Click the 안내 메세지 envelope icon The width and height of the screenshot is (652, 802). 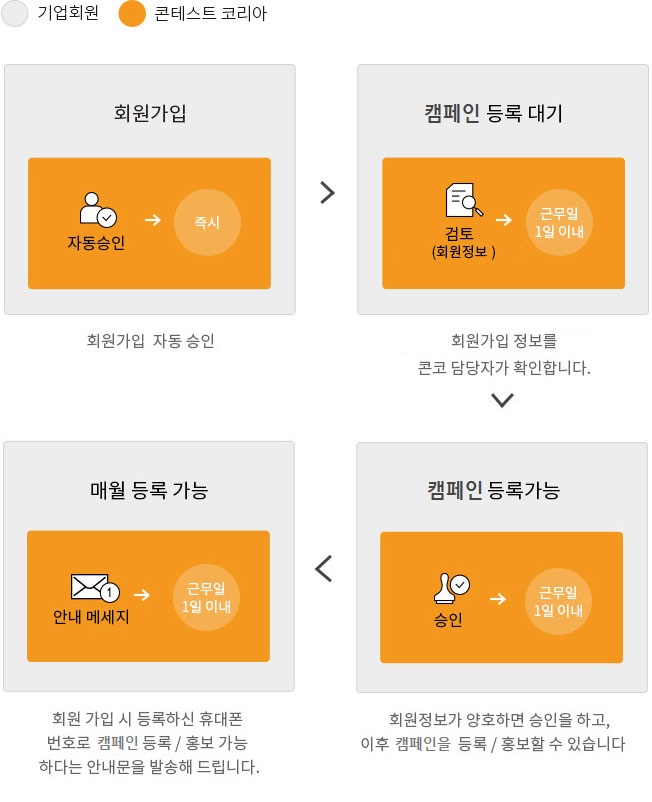pyautogui.click(x=95, y=587)
